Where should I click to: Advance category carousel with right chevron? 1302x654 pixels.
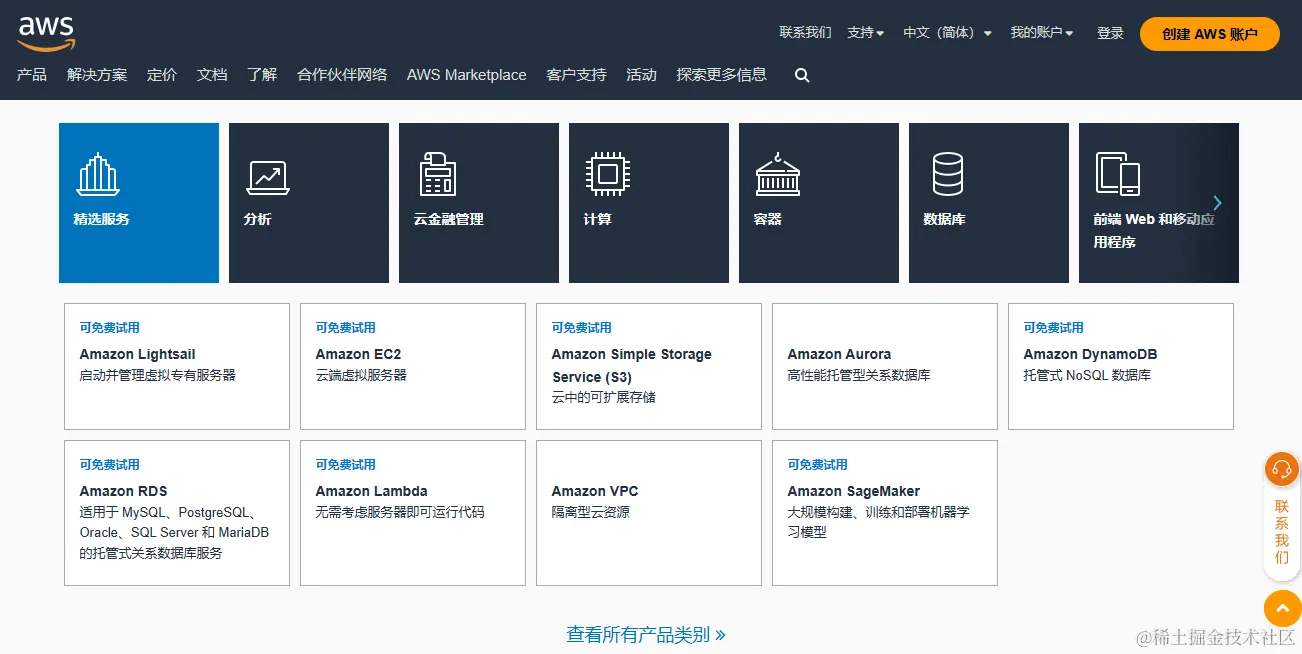1217,203
